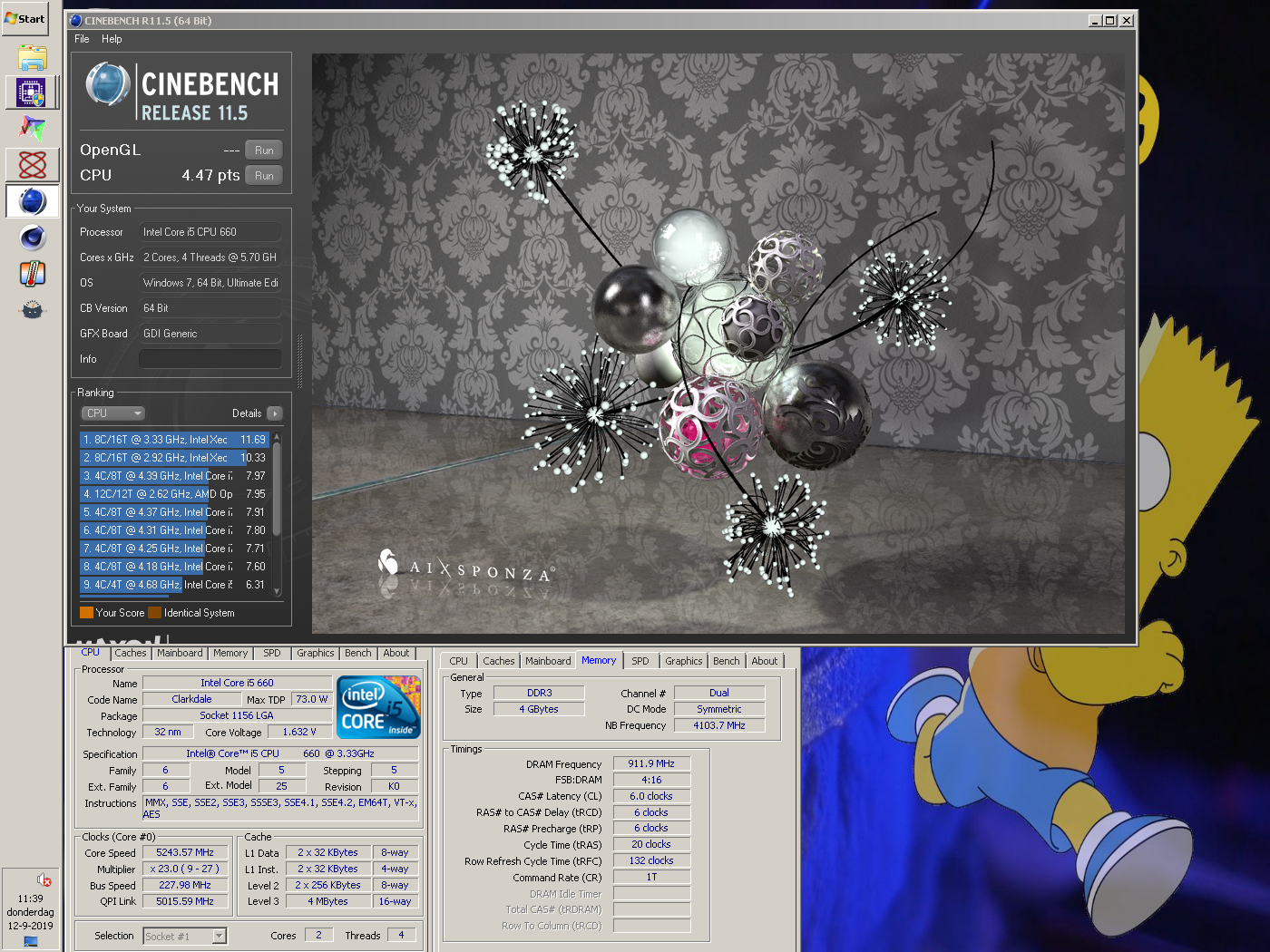Click NB Frequency value 4103.7 MHz

pos(719,725)
